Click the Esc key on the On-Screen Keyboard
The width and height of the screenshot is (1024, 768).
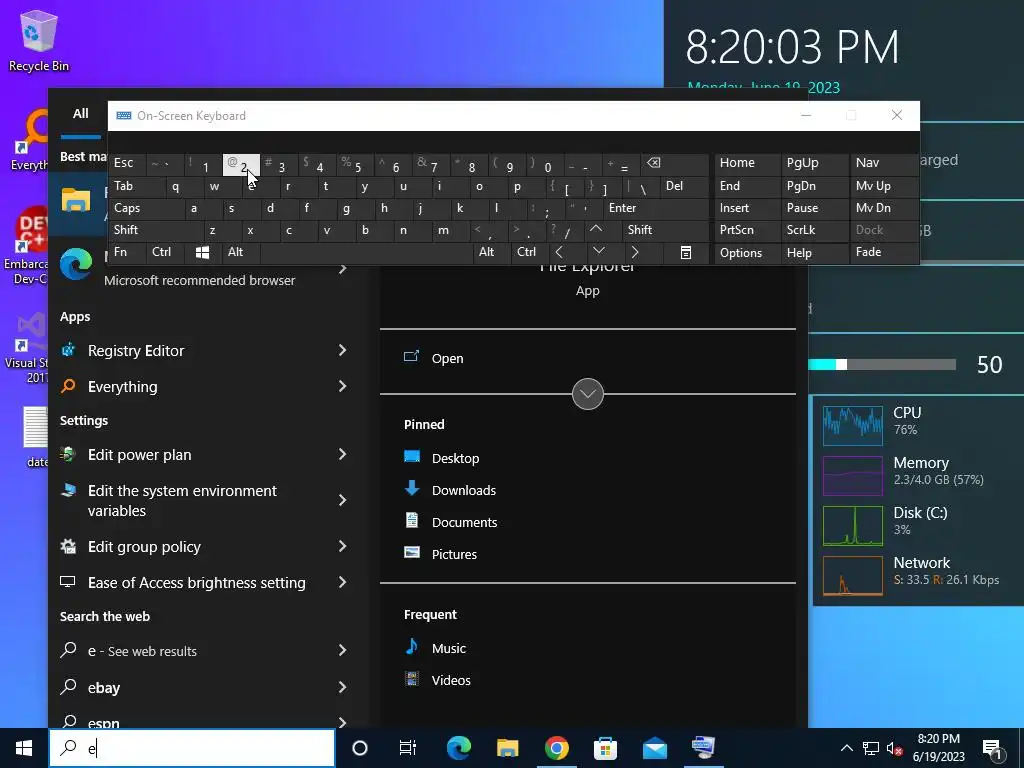tap(128, 164)
